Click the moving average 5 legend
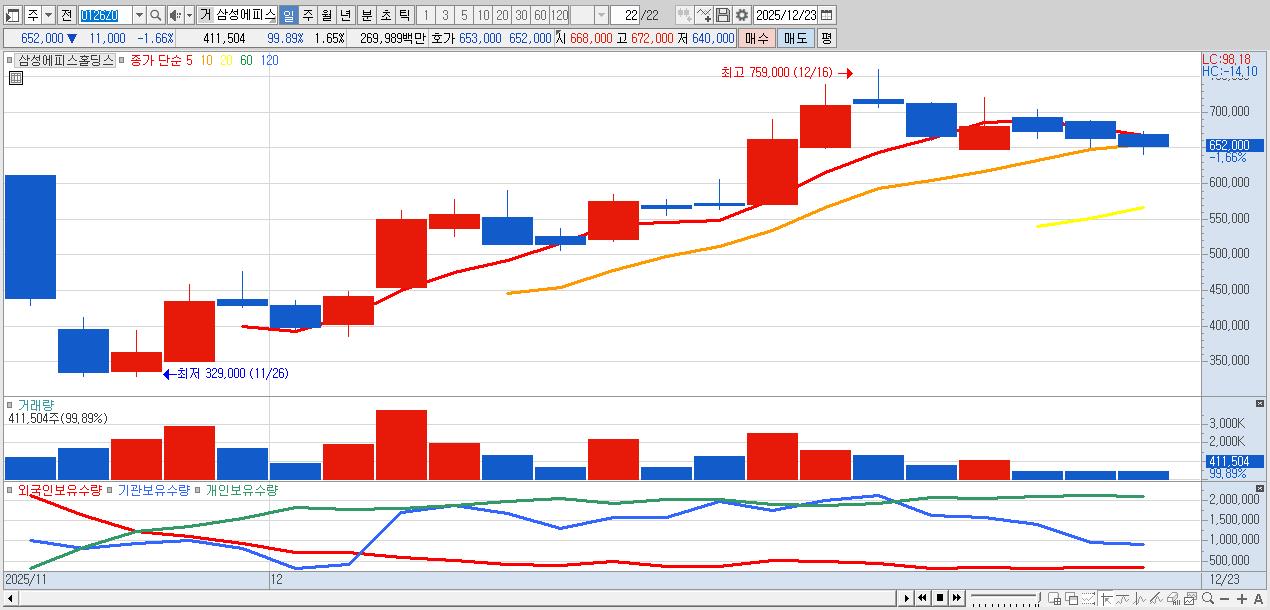1270x610 pixels. pyautogui.click(x=189, y=60)
